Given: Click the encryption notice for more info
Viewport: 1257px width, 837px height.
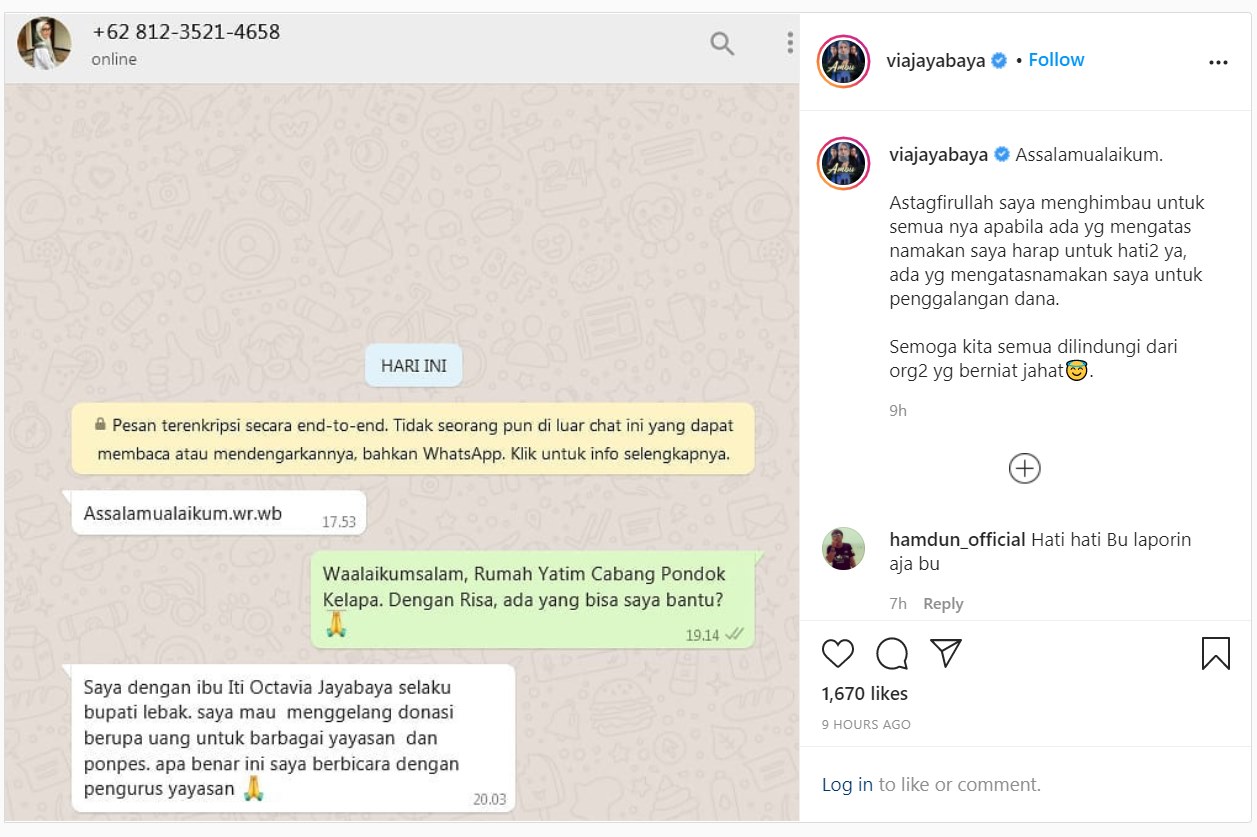Looking at the screenshot, I should pos(413,441).
